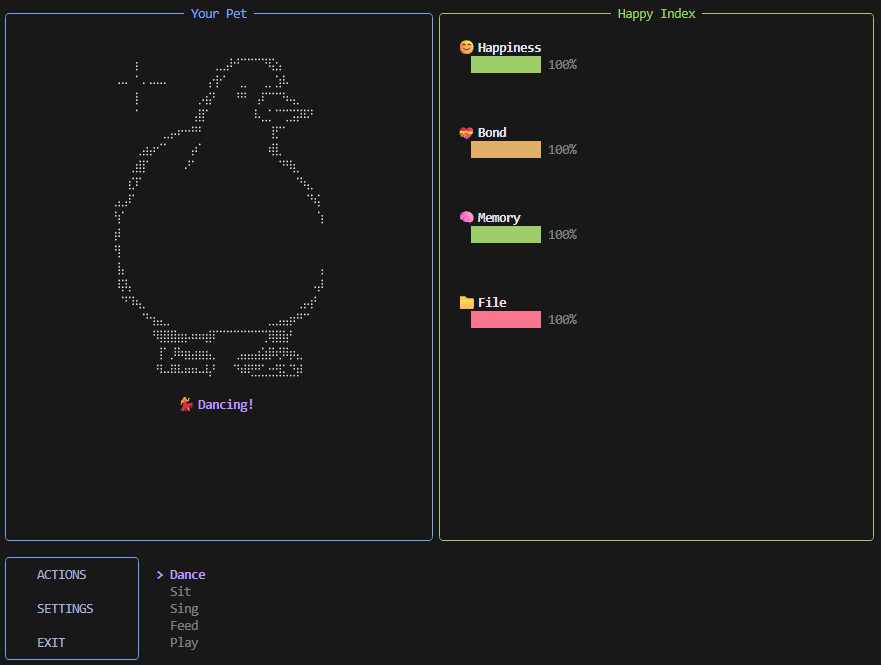Click the brain Memory emoji icon

pyautogui.click(x=466, y=217)
